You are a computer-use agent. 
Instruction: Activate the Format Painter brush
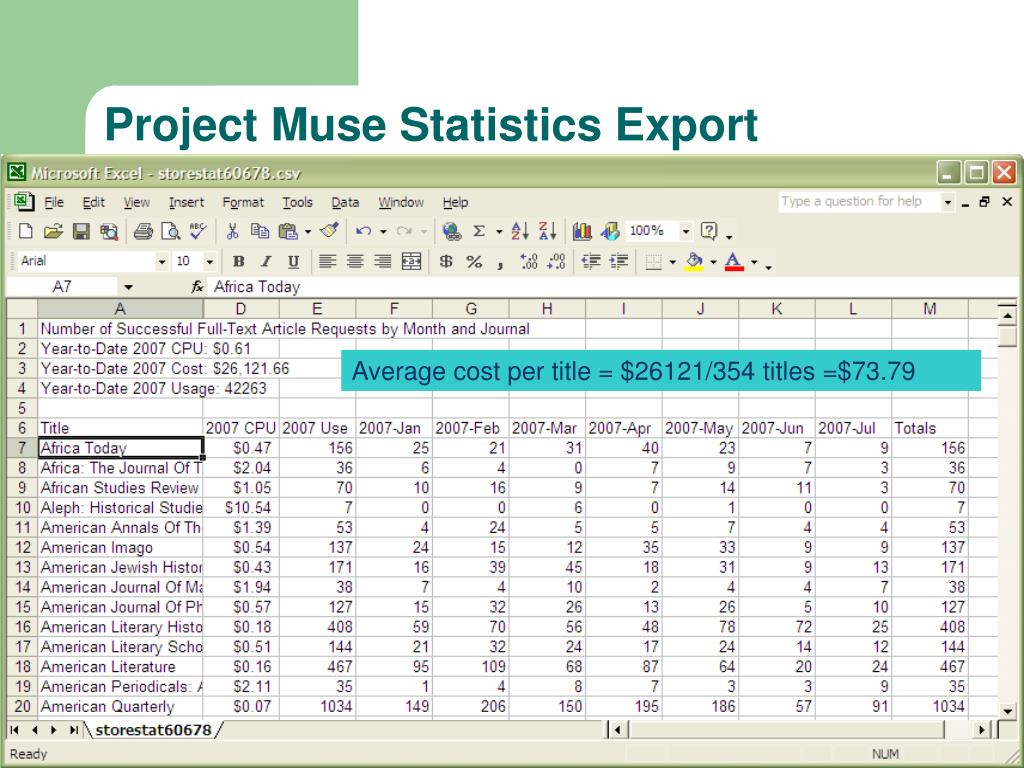click(x=330, y=230)
